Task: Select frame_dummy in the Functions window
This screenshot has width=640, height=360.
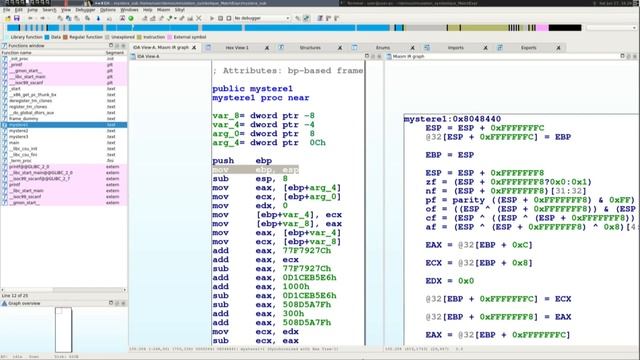Action: tap(64, 119)
